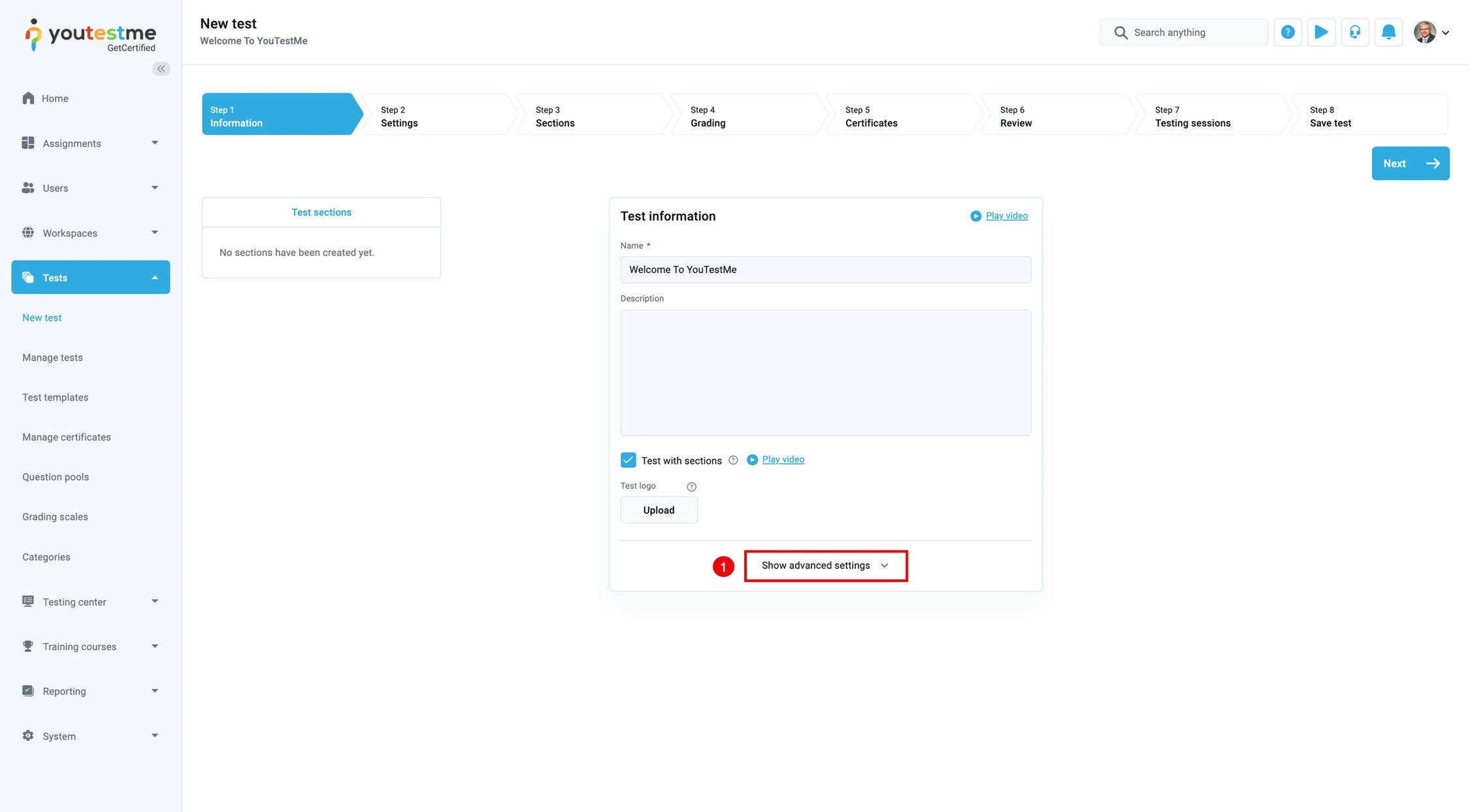Viewport: 1470px width, 812px height.
Task: Click Test sections panel header
Action: pos(321,212)
